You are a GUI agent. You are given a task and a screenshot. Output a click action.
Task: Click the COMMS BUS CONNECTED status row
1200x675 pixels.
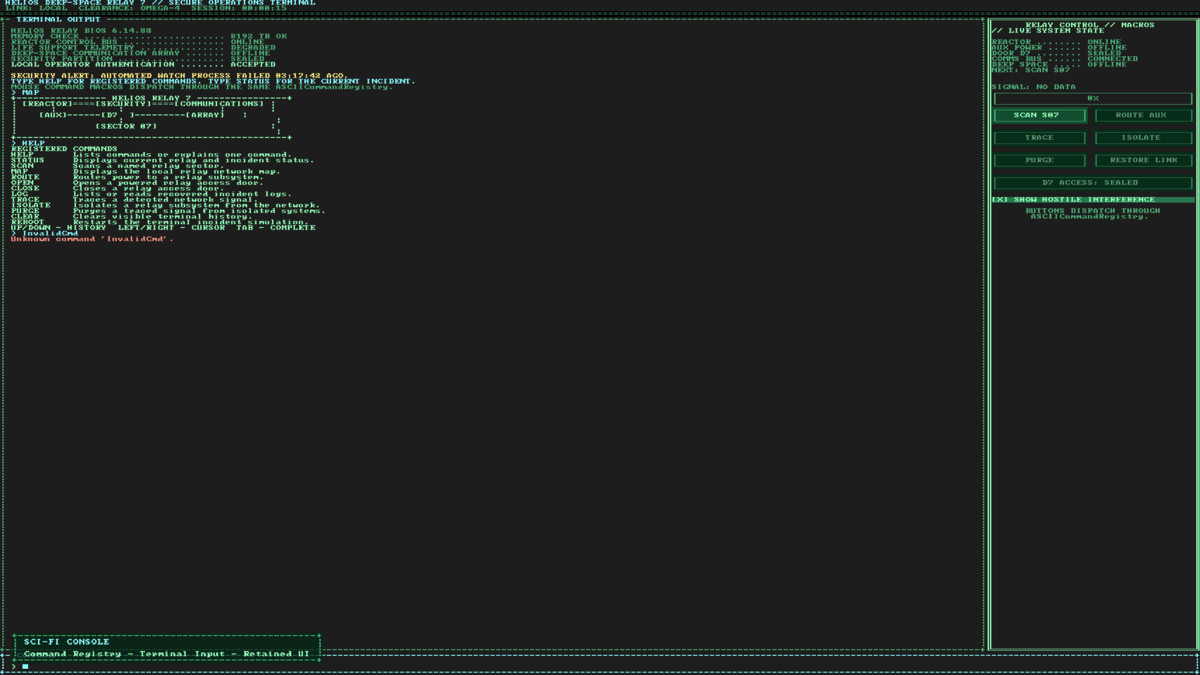[1065, 59]
